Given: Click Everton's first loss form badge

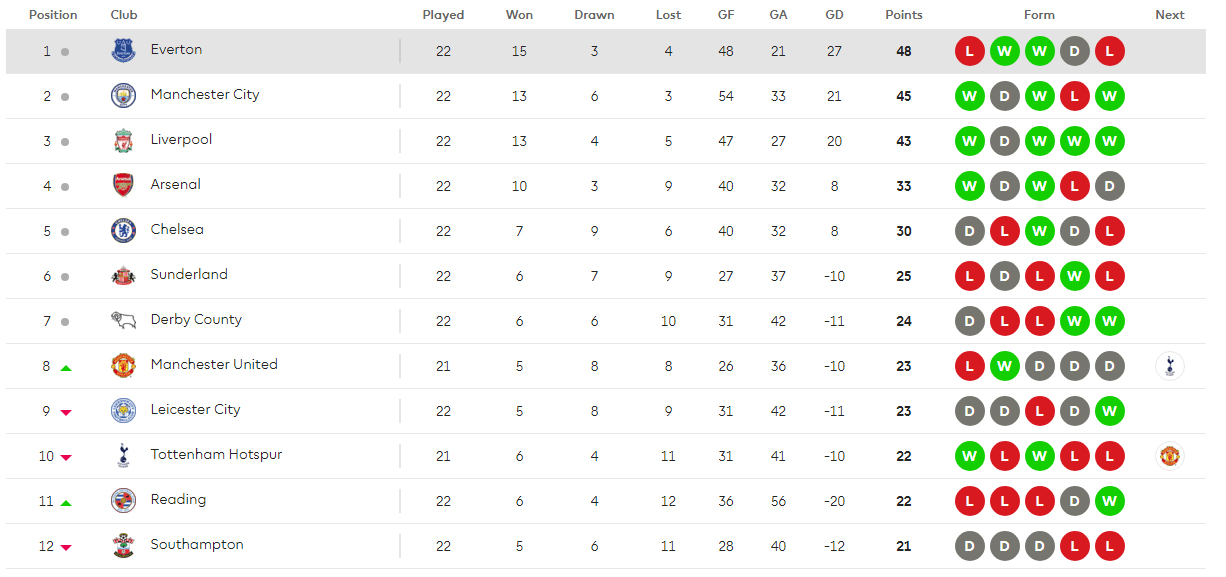Looking at the screenshot, I should pos(969,51).
